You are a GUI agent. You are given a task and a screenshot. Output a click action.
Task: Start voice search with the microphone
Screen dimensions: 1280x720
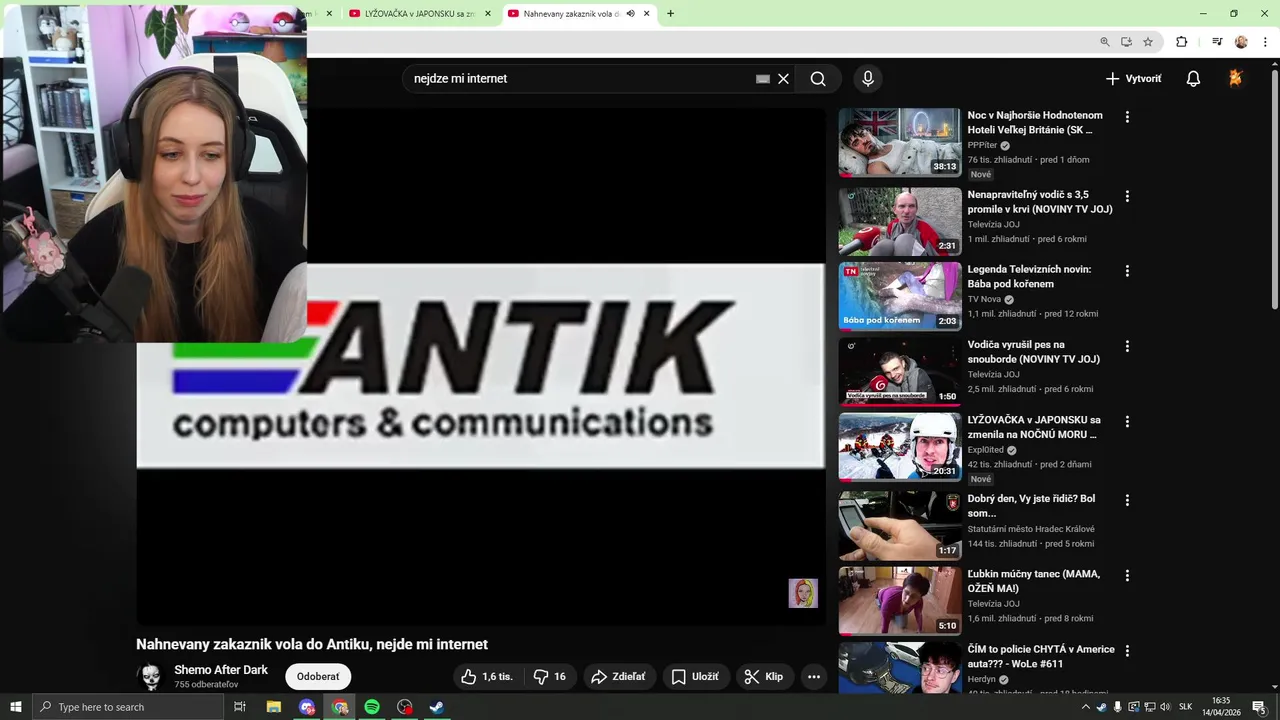868,79
